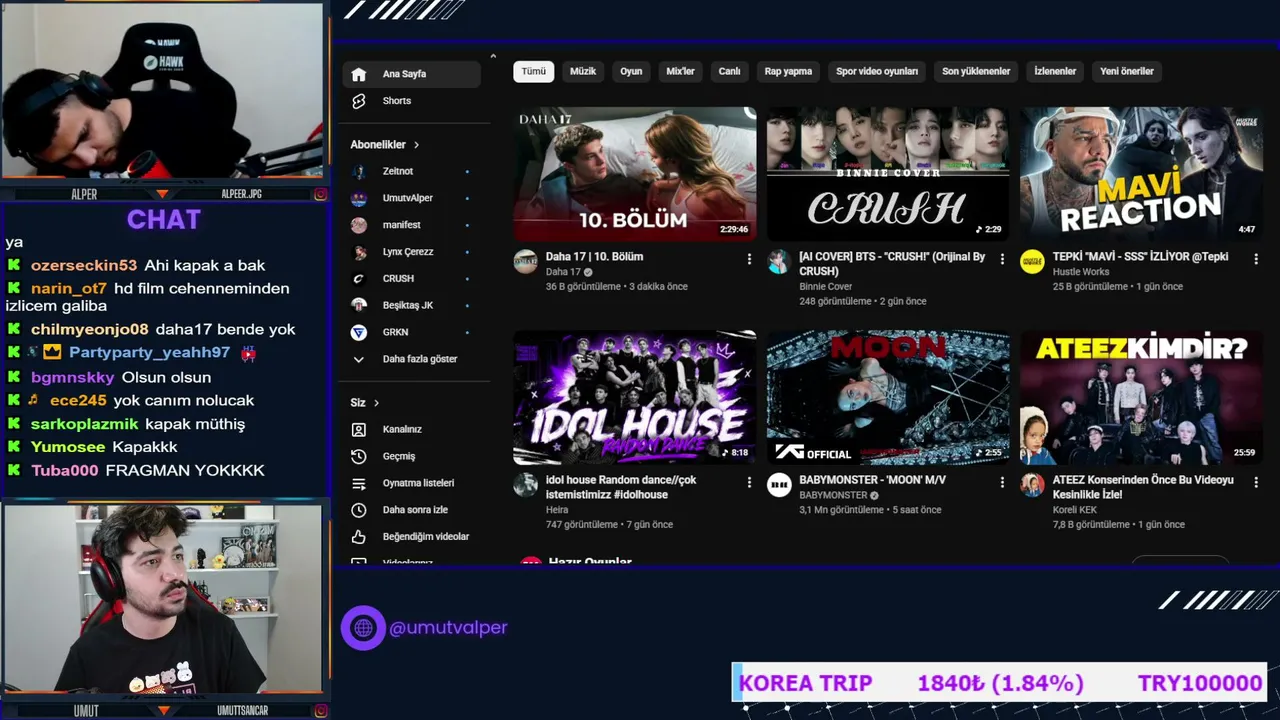Open the options menu for the TEPKİ MAVİ video
This screenshot has height=720, width=1280.
pos(1255,259)
